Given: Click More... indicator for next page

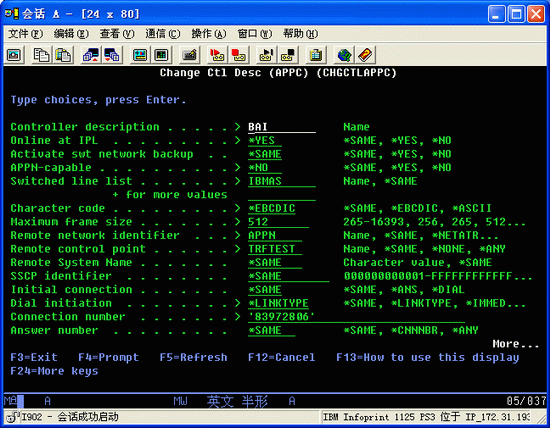Looking at the screenshot, I should click(515, 343).
